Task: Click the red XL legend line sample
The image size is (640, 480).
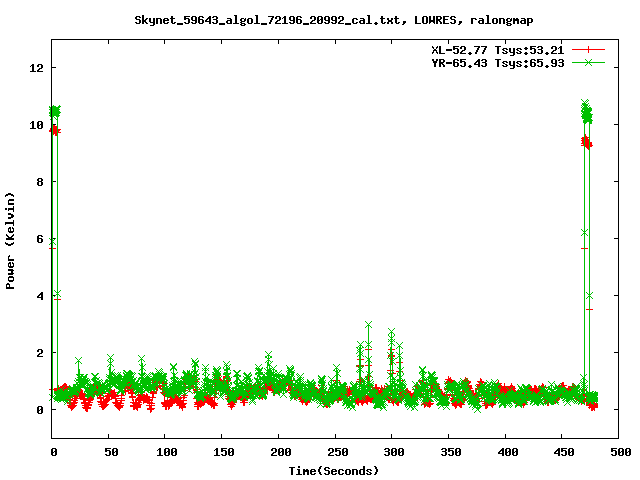Action: click(x=588, y=50)
